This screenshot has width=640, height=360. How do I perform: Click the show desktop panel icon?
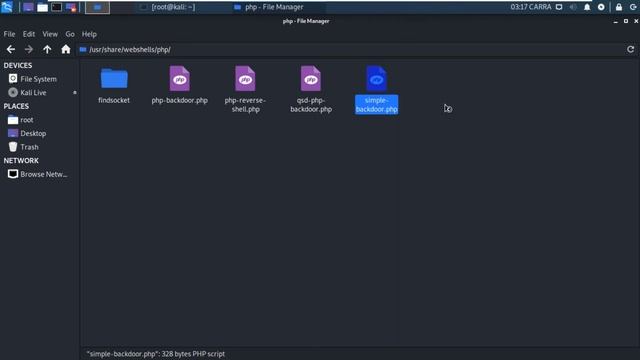[x=28, y=7]
